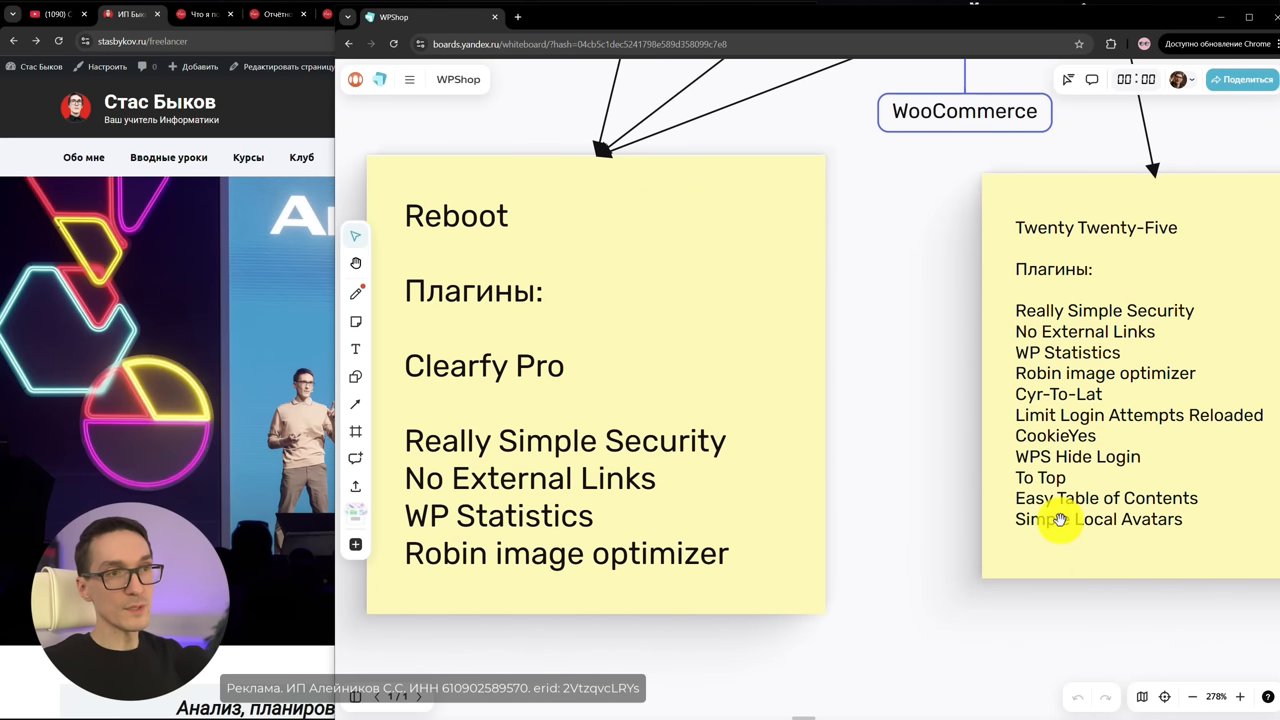This screenshot has width=1280, height=720.
Task: Click the Поделиться share button
Action: 1242,79
